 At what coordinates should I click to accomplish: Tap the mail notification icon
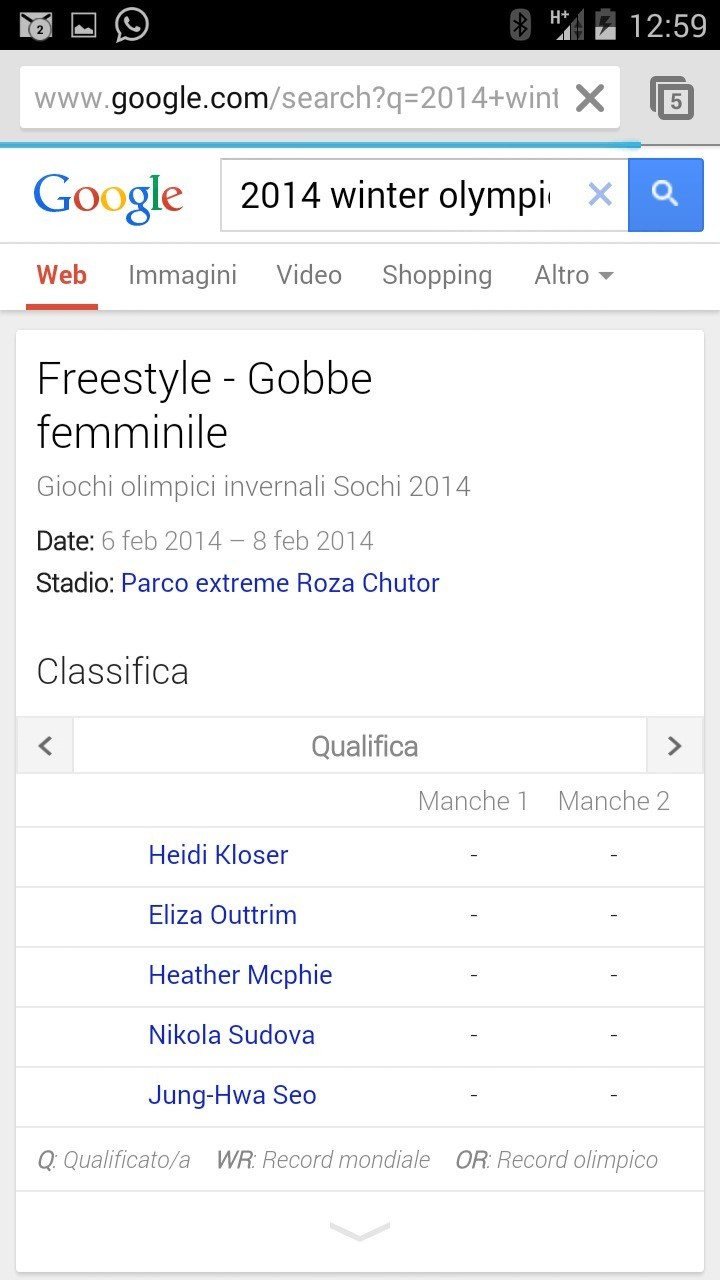[36, 26]
